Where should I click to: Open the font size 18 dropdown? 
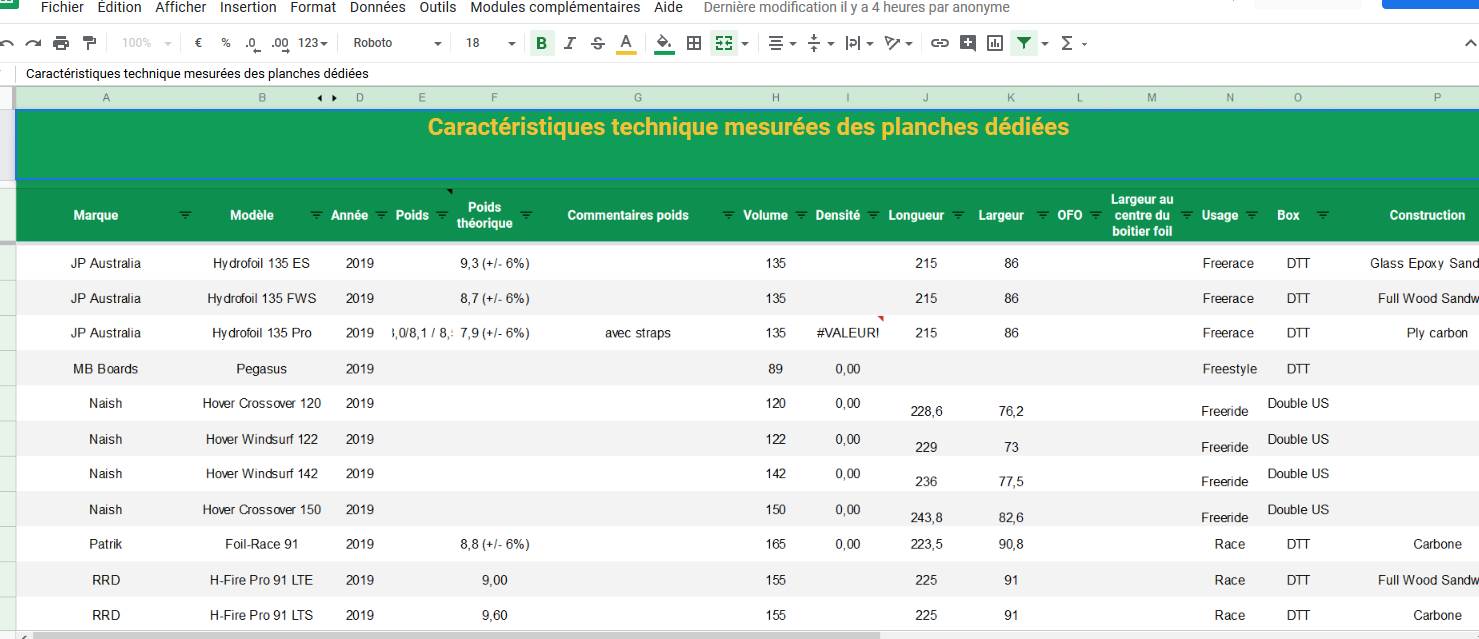[x=490, y=43]
